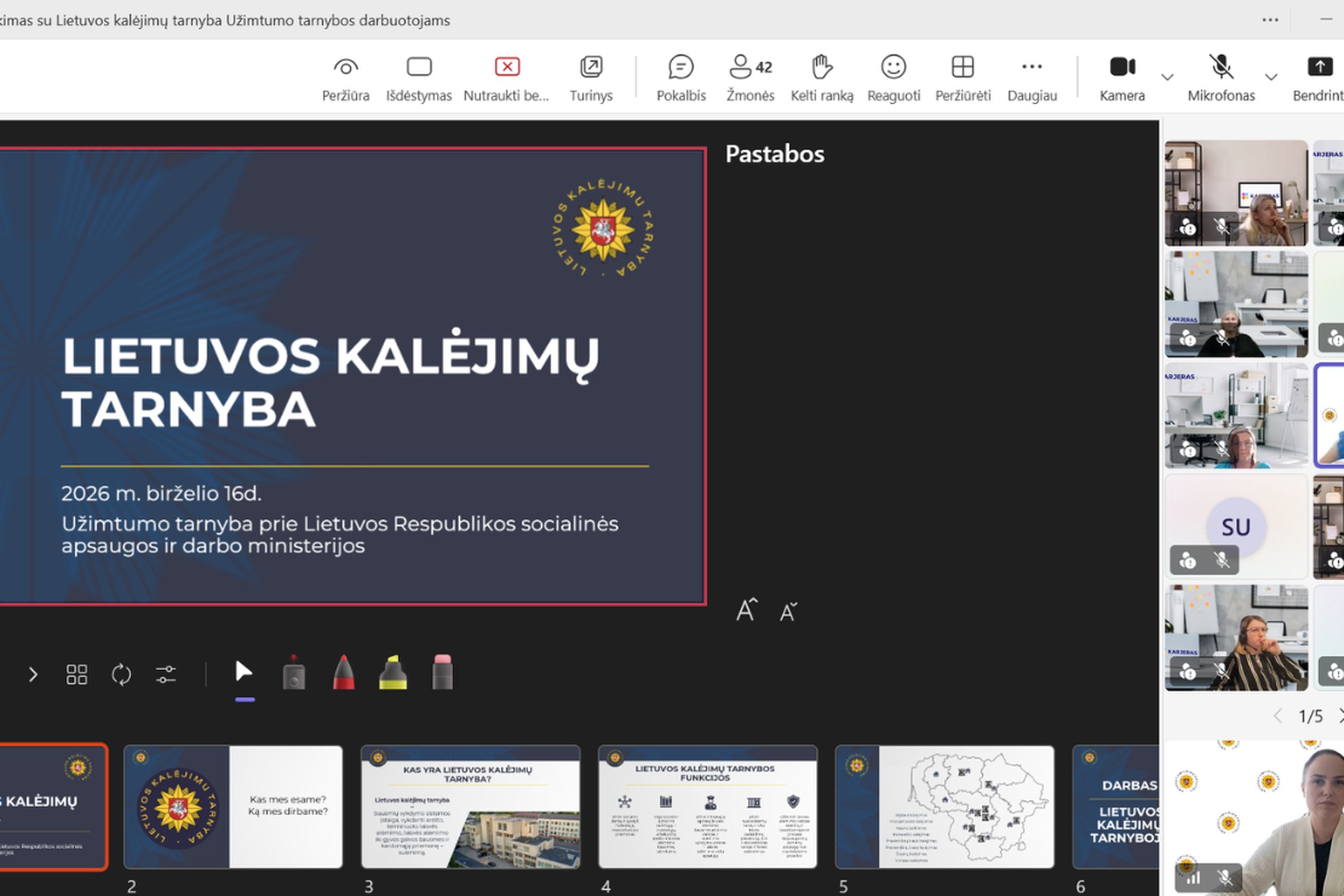Click the circular arrows icon in slide toolbar
This screenshot has width=1344, height=896.
(121, 674)
